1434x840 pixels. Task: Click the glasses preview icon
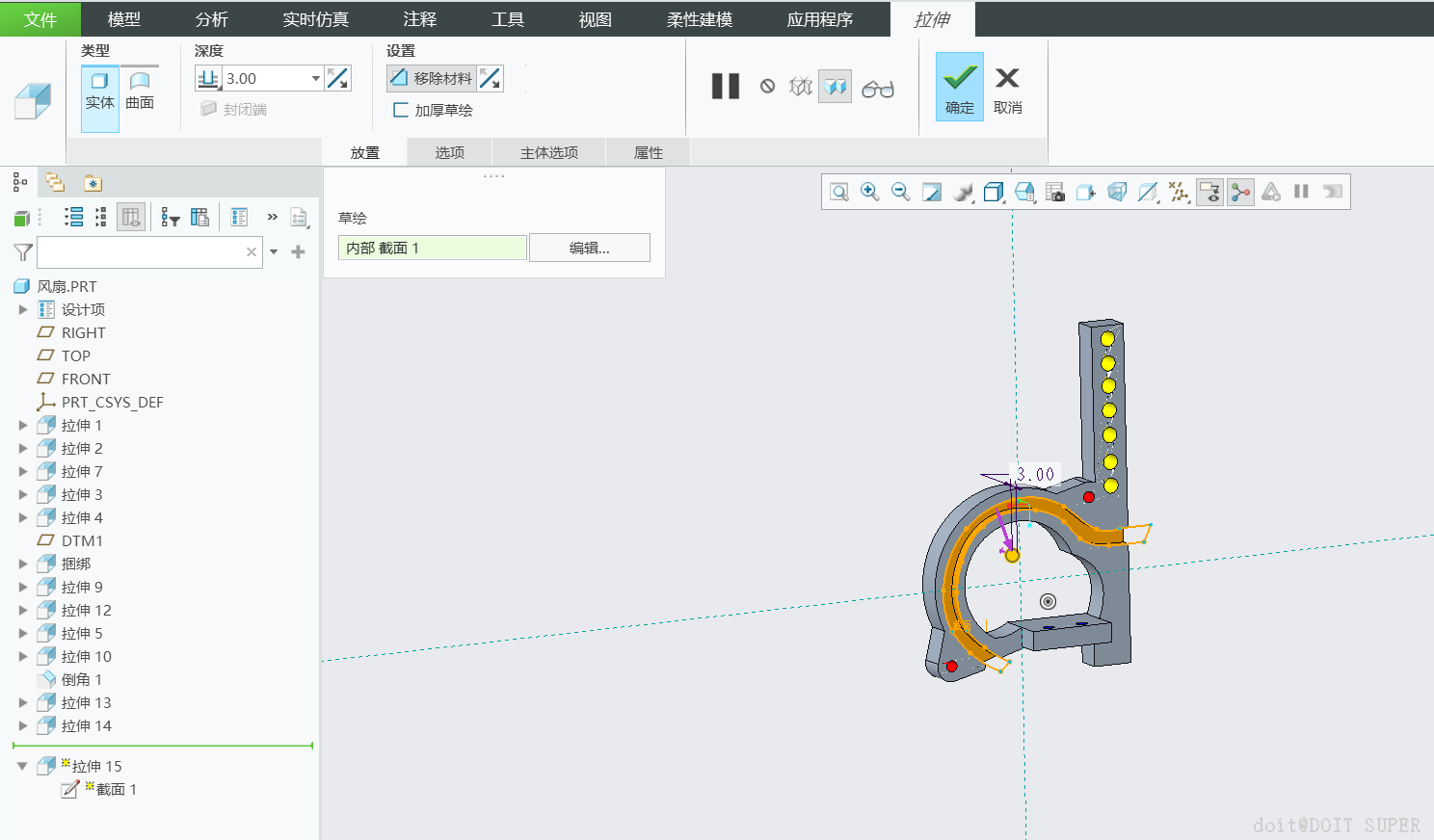pyautogui.click(x=877, y=89)
